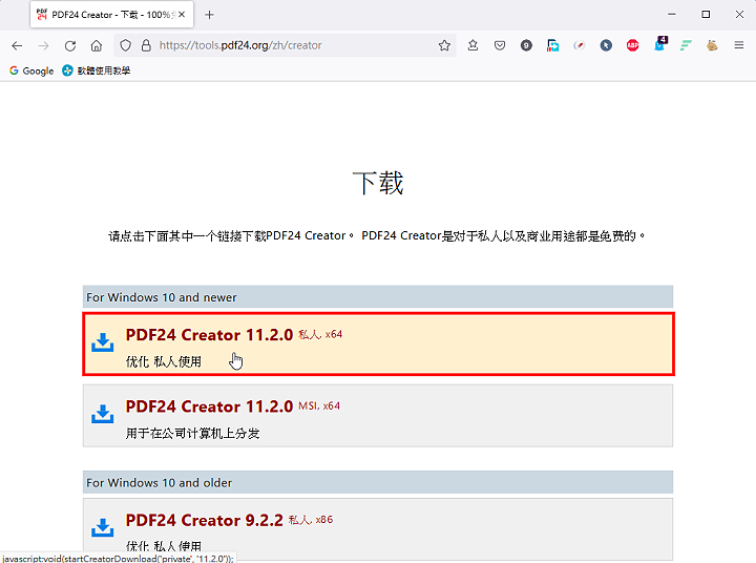Viewport: 756px width, 563px height.
Task: Click the dark circle extension icon
Action: click(x=526, y=46)
